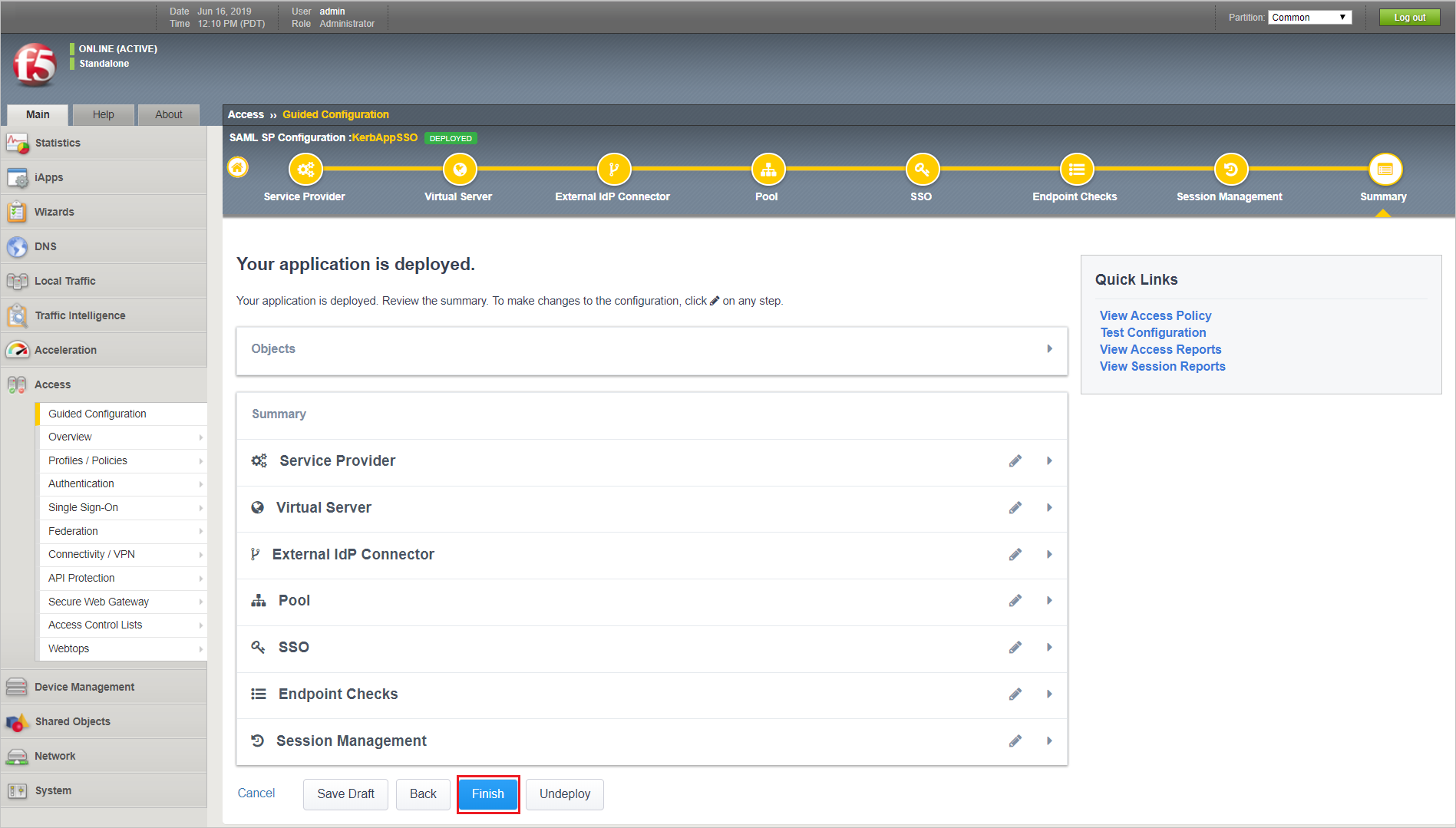
Task: Edit SSO settings via pencil icon
Action: pos(1015,648)
